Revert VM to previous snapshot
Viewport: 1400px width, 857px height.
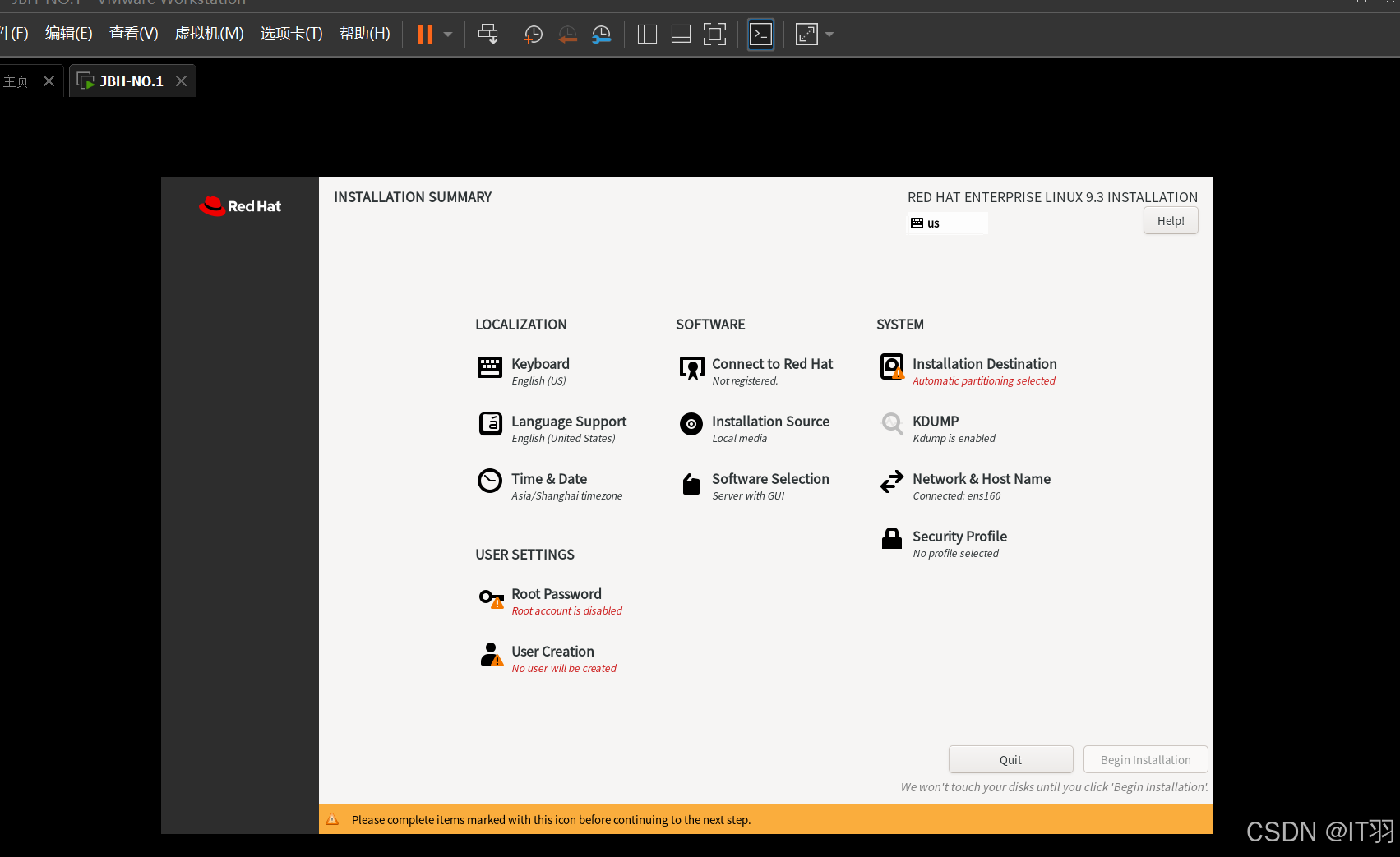click(567, 35)
